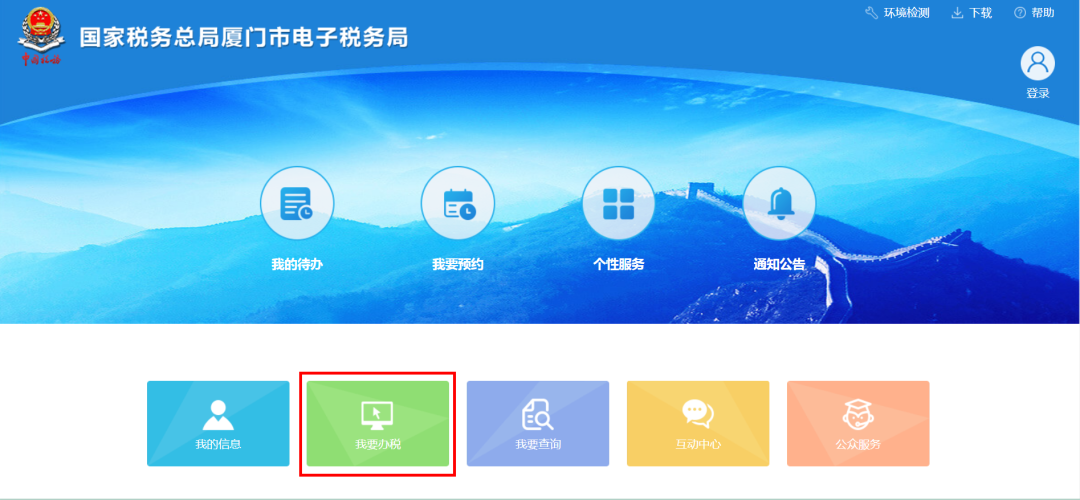
Task: Click the 通知公告 text label
Action: 780,264
